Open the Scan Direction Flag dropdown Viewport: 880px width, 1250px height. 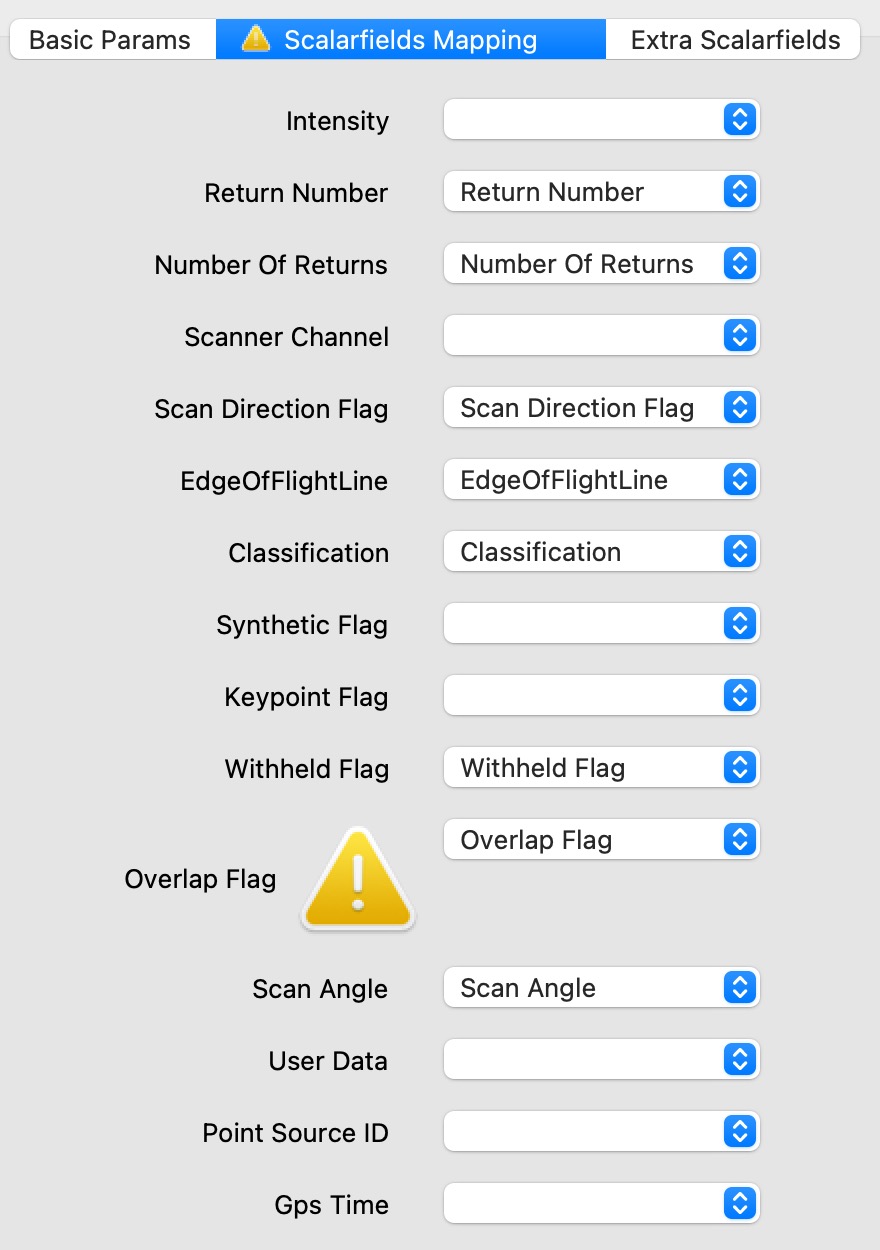pyautogui.click(x=601, y=408)
